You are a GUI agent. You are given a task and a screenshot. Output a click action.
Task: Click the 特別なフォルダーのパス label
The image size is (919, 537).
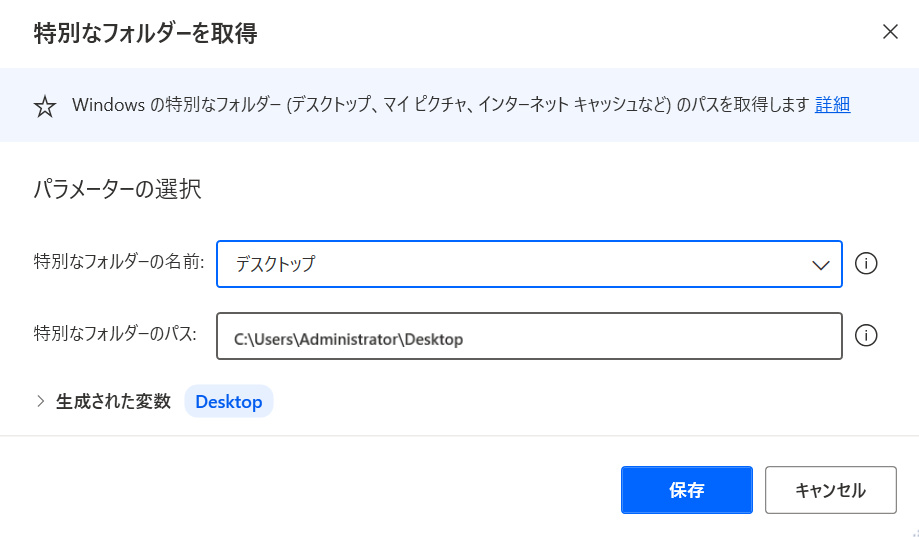pyautogui.click(x=115, y=334)
